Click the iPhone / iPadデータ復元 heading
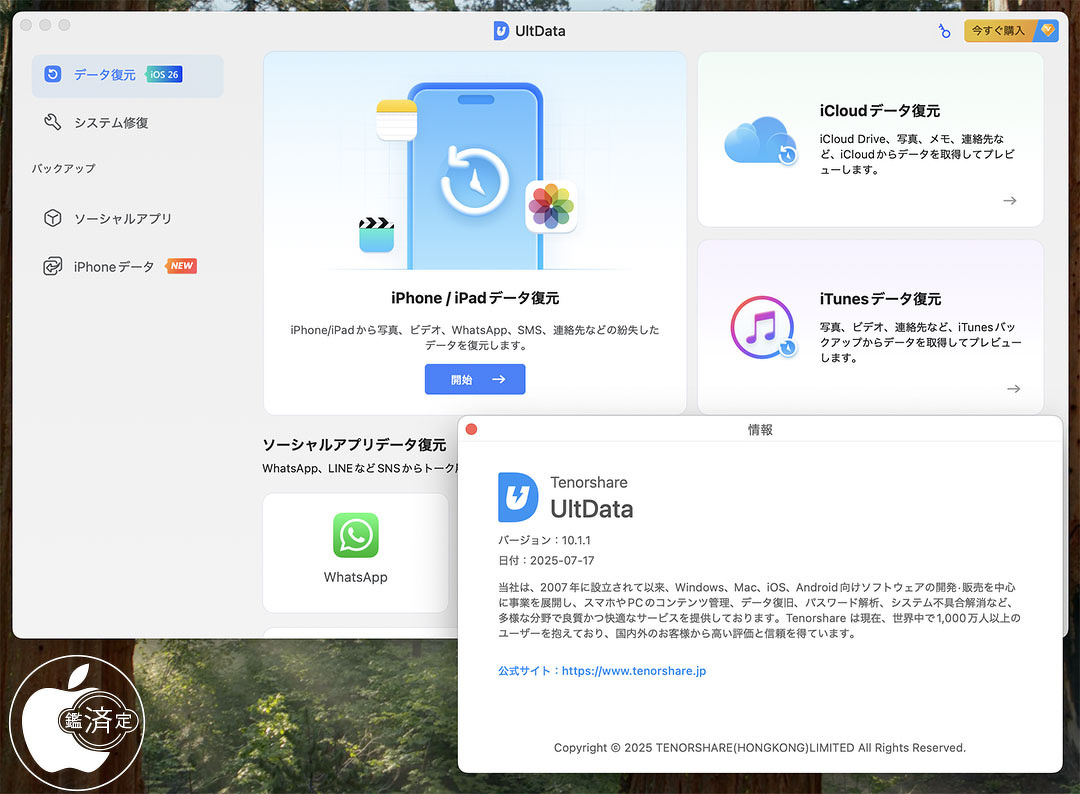 475,298
